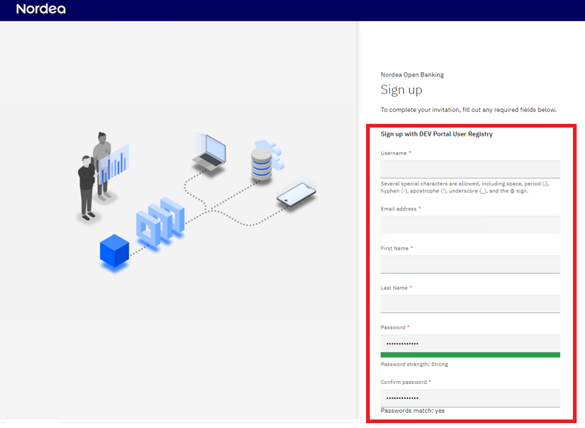Click into the Email address field
The height and width of the screenshot is (428, 585).
click(x=470, y=225)
